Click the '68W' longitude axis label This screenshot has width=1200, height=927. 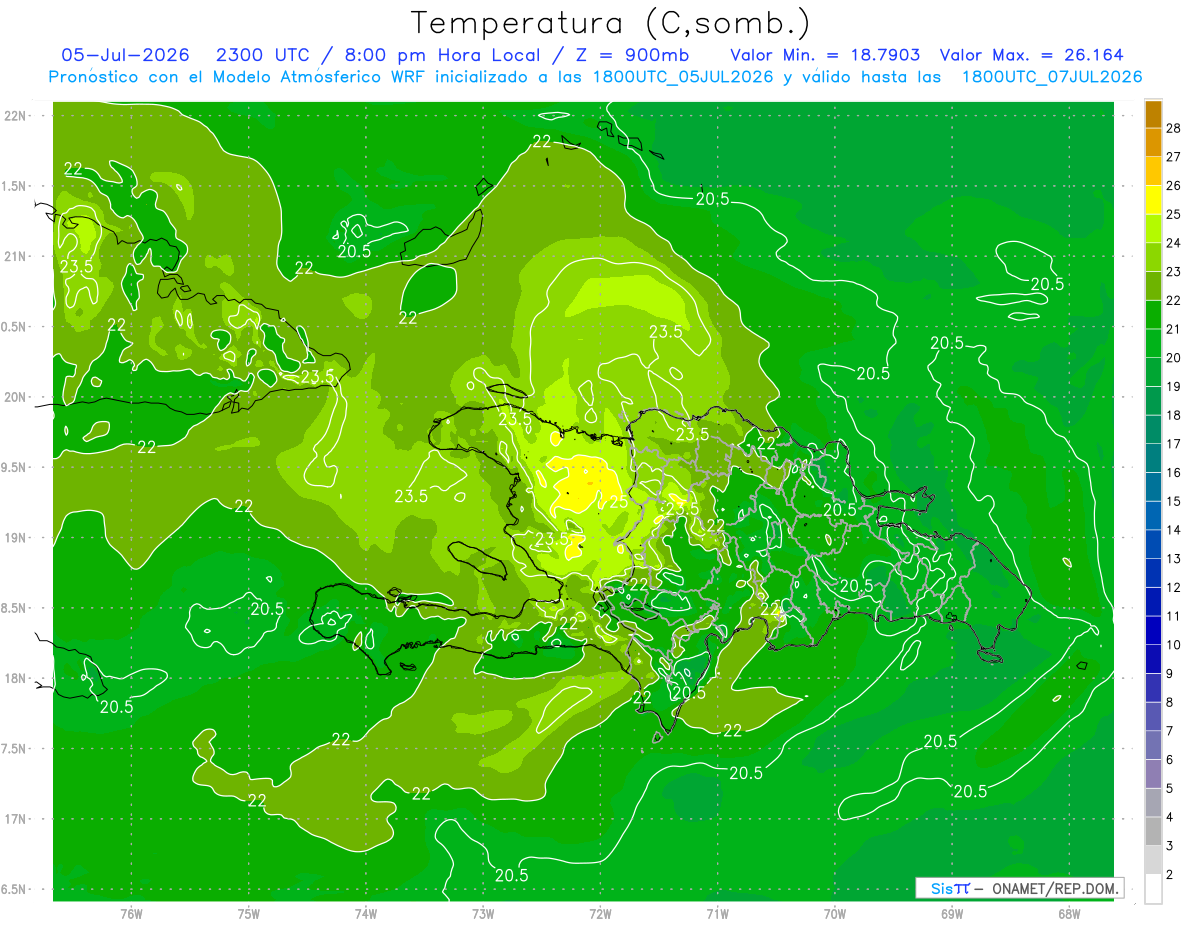[1069, 914]
